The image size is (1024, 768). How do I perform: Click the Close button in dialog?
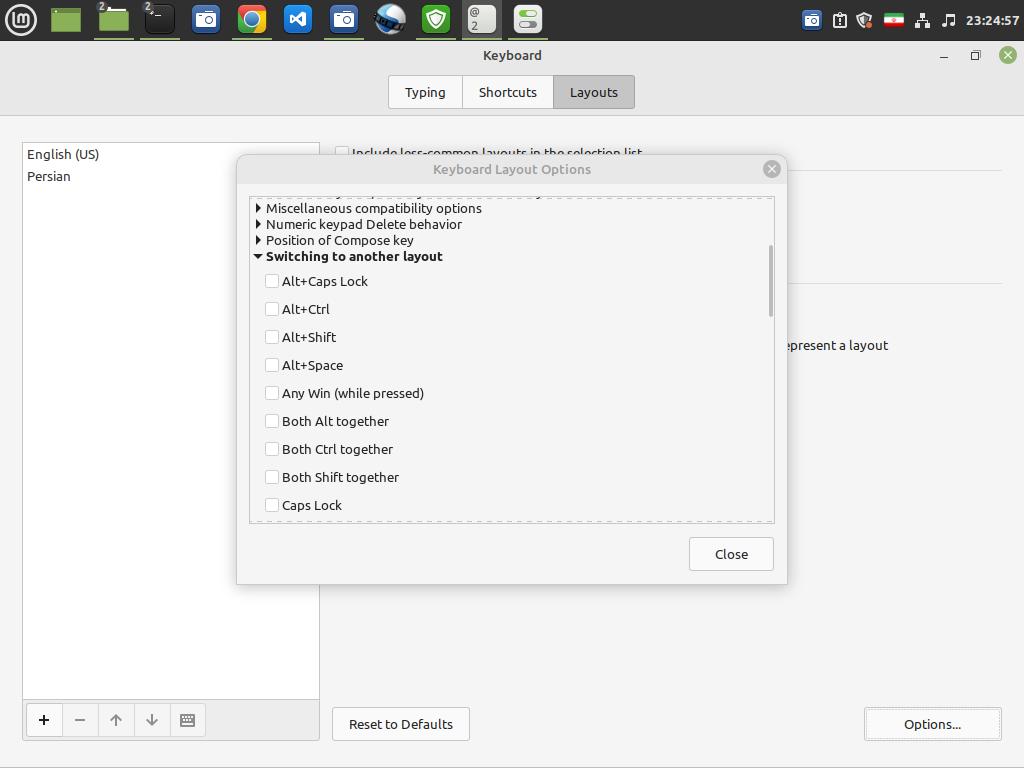click(731, 554)
